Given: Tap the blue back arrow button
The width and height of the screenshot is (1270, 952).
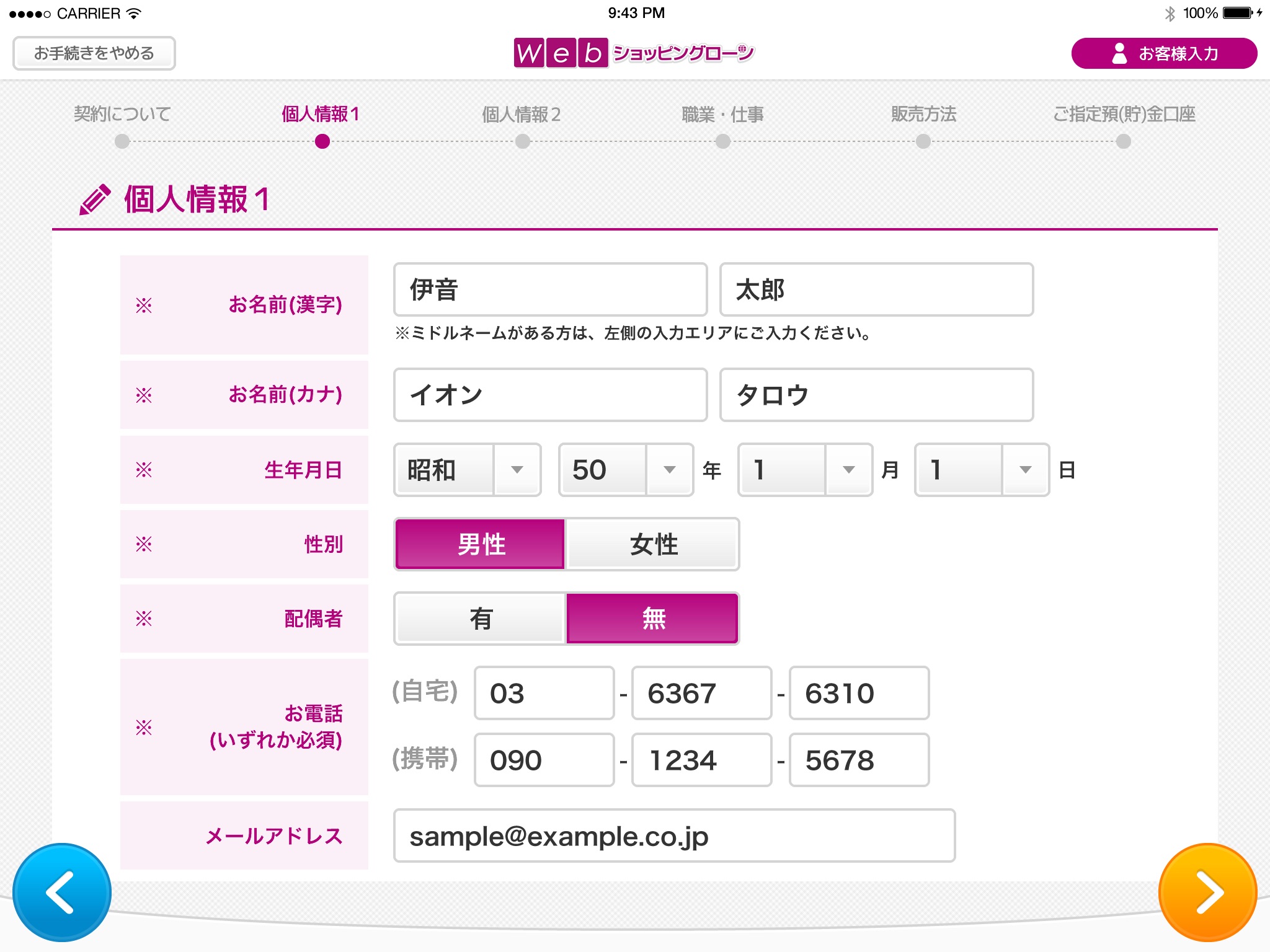Looking at the screenshot, I should pos(62,892).
